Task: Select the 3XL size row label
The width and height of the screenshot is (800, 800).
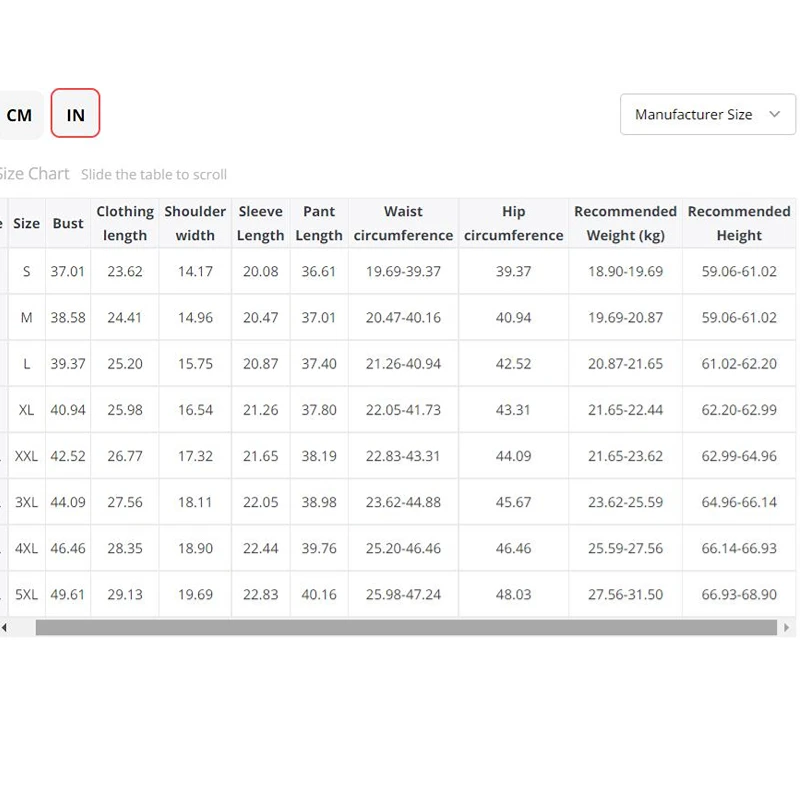Action: pyautogui.click(x=27, y=503)
